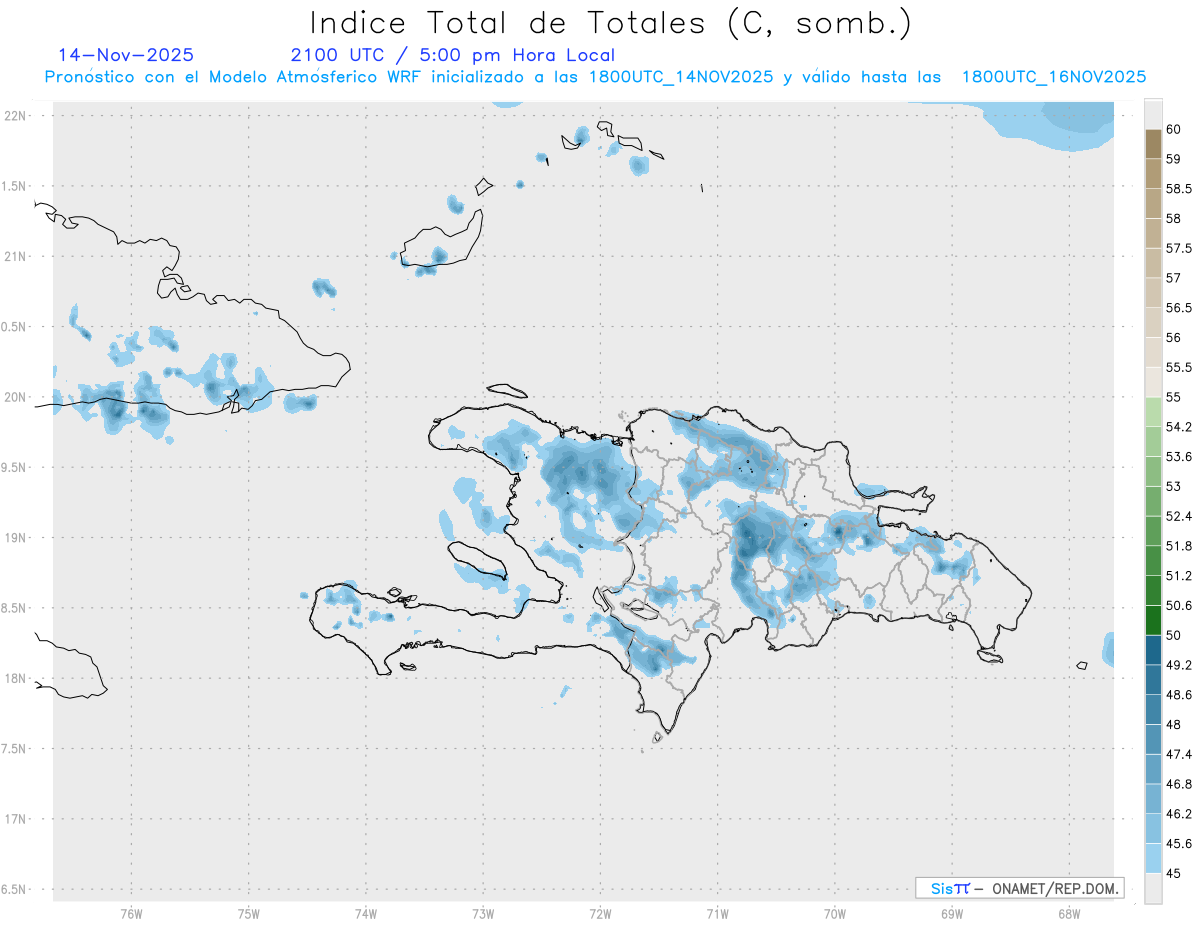Screen dimensions: 1200x927
Task: Click the '53.6' value on the color scale
Action: 1179,457
